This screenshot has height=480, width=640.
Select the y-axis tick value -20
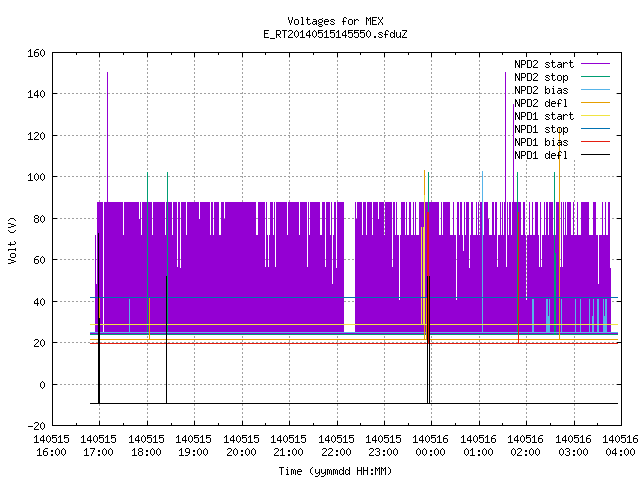tap(36, 426)
